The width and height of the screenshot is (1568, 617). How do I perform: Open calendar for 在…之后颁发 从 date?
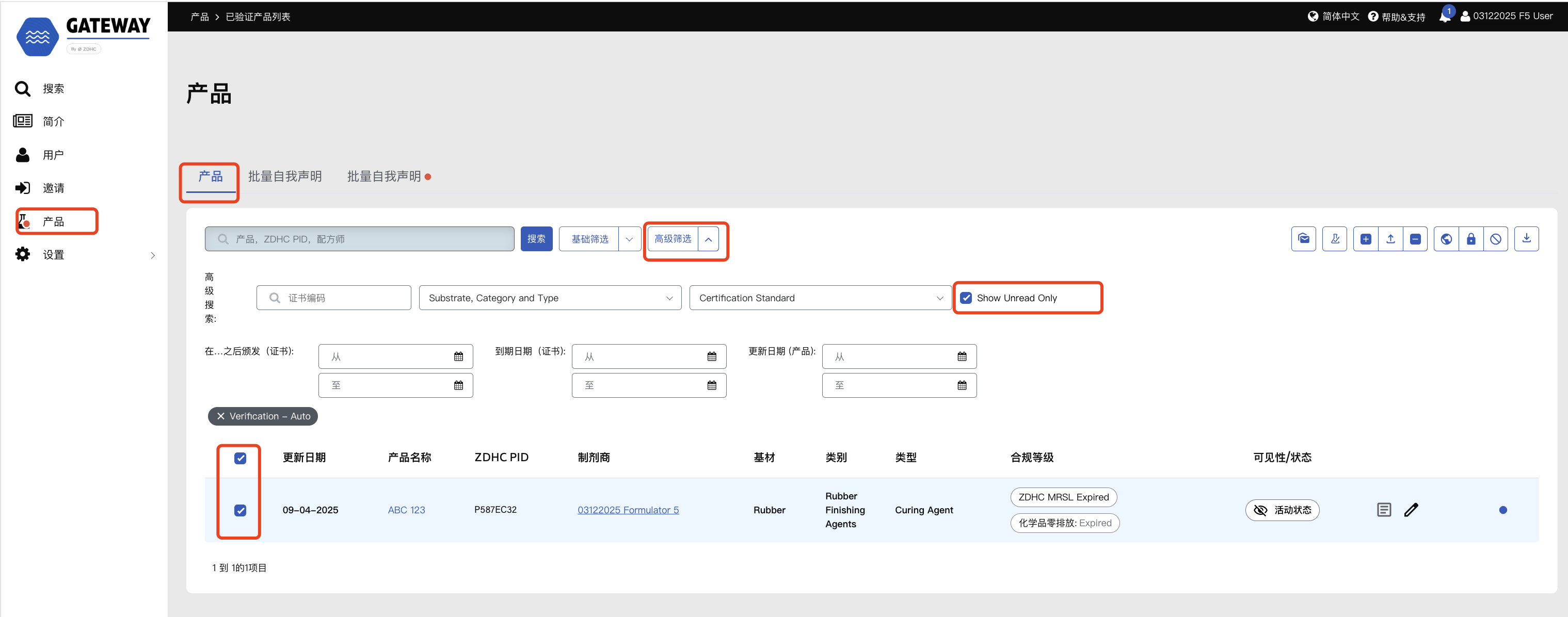pyautogui.click(x=458, y=356)
